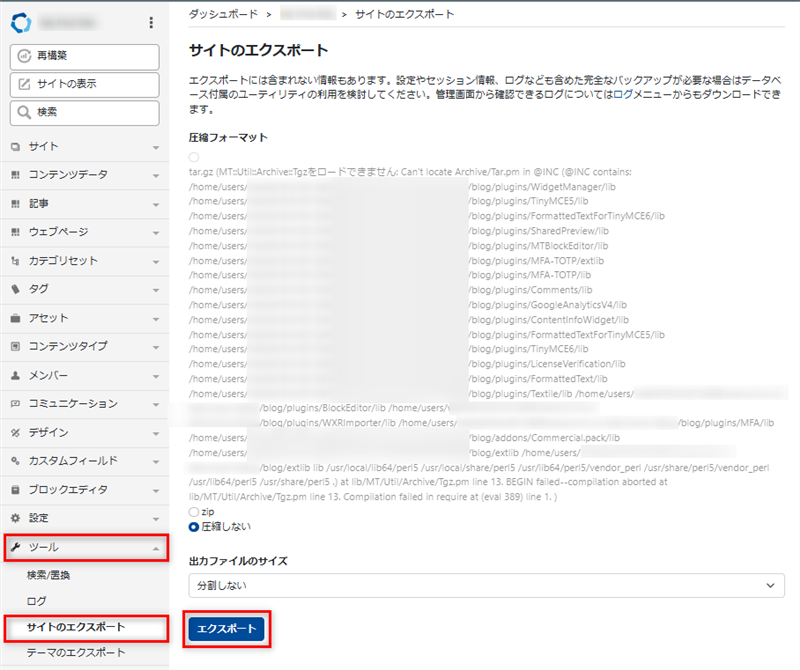Click the tag icon beside タグ
Screen dimensions: 800x670
[15, 290]
